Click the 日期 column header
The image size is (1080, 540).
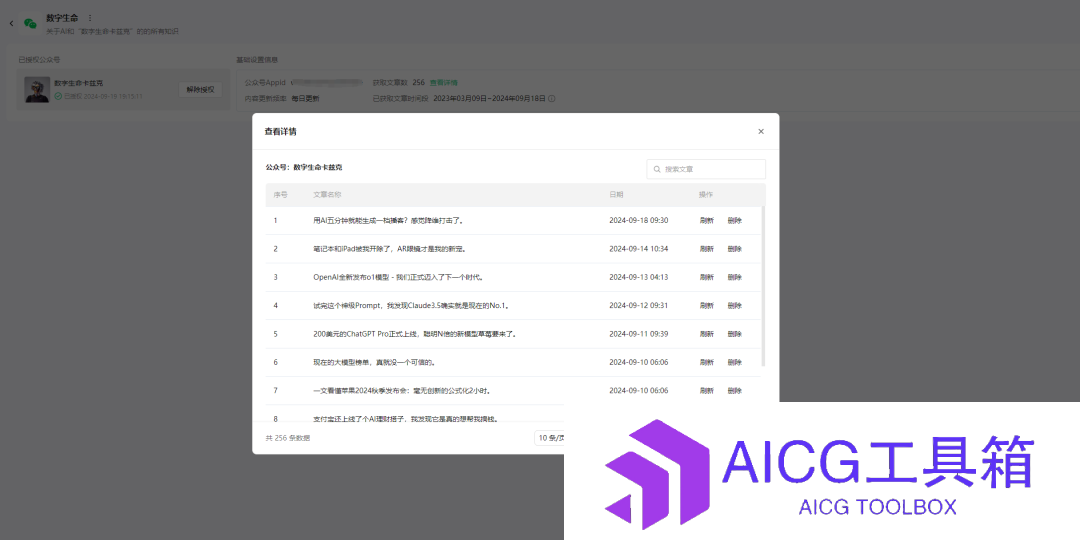click(x=616, y=195)
